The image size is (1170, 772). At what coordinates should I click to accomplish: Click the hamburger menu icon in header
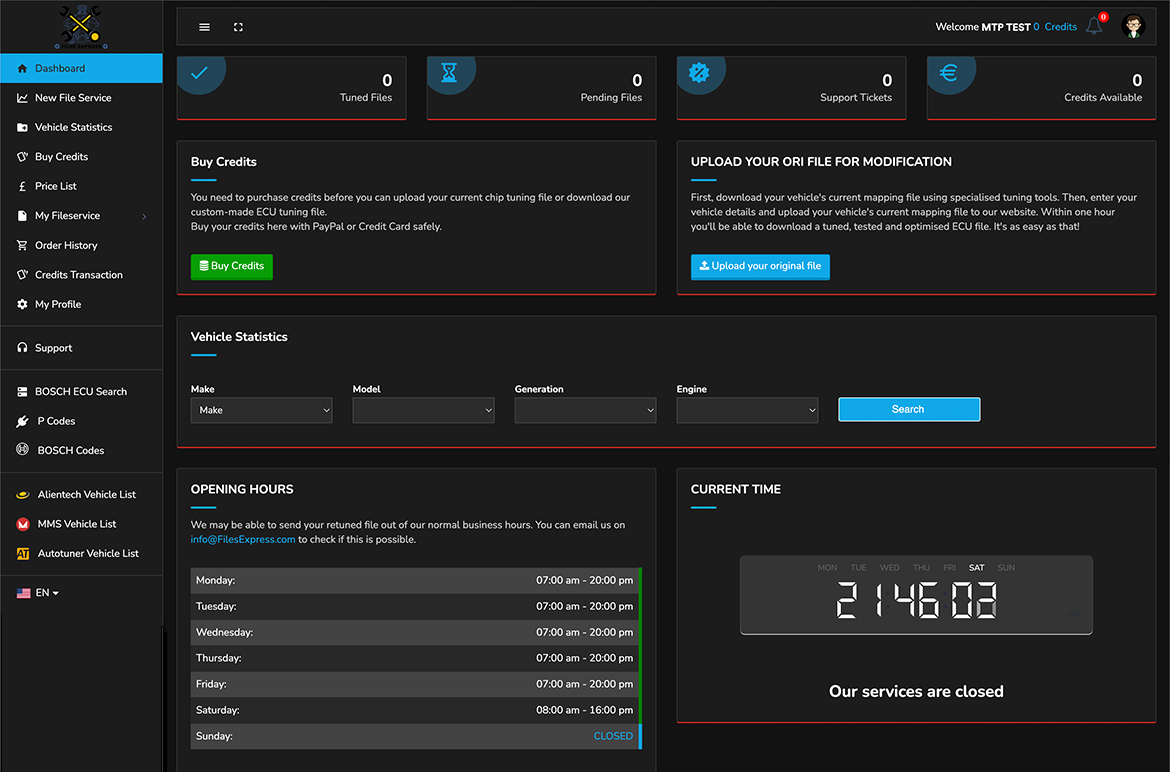click(x=204, y=27)
